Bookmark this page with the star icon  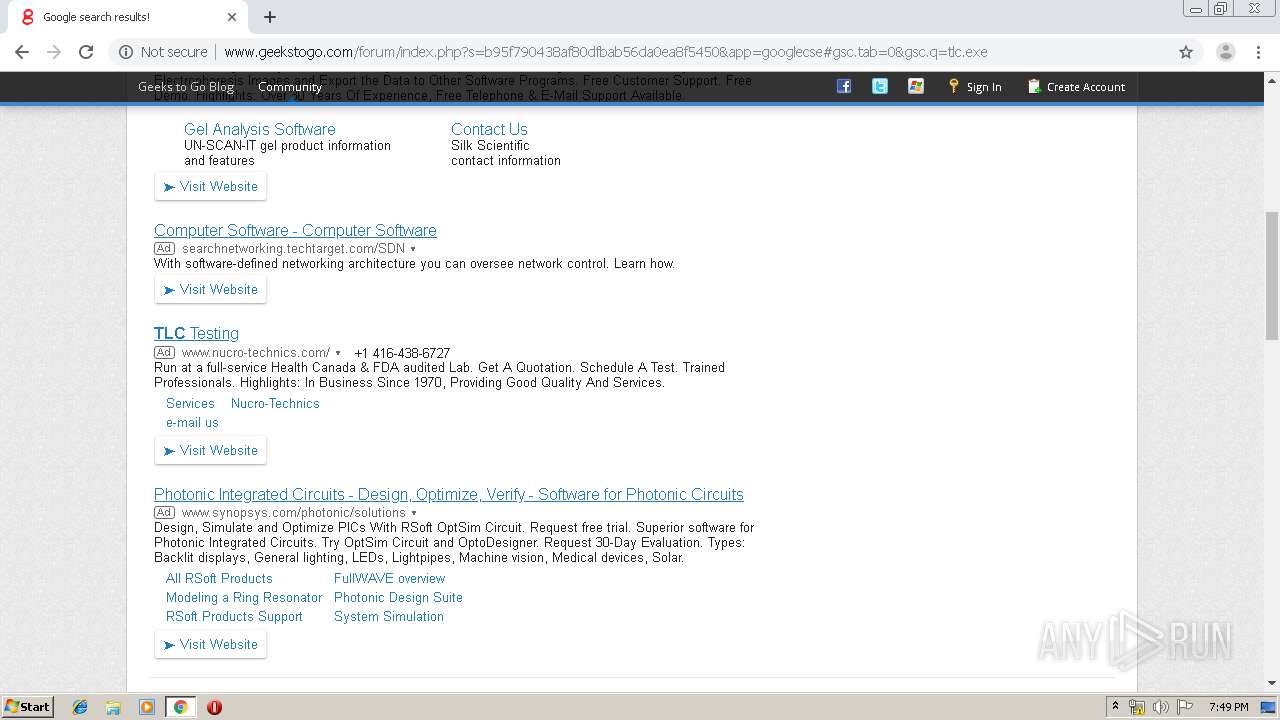click(1186, 52)
